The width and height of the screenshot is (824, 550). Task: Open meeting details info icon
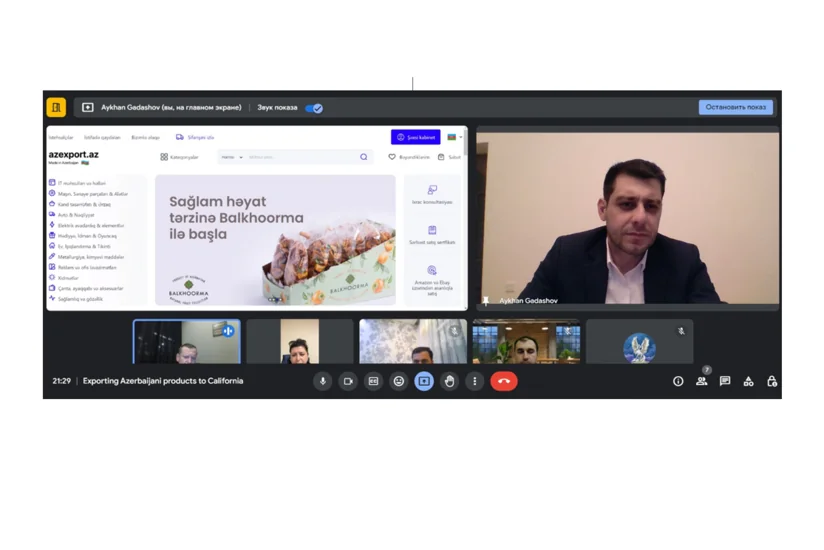click(678, 381)
